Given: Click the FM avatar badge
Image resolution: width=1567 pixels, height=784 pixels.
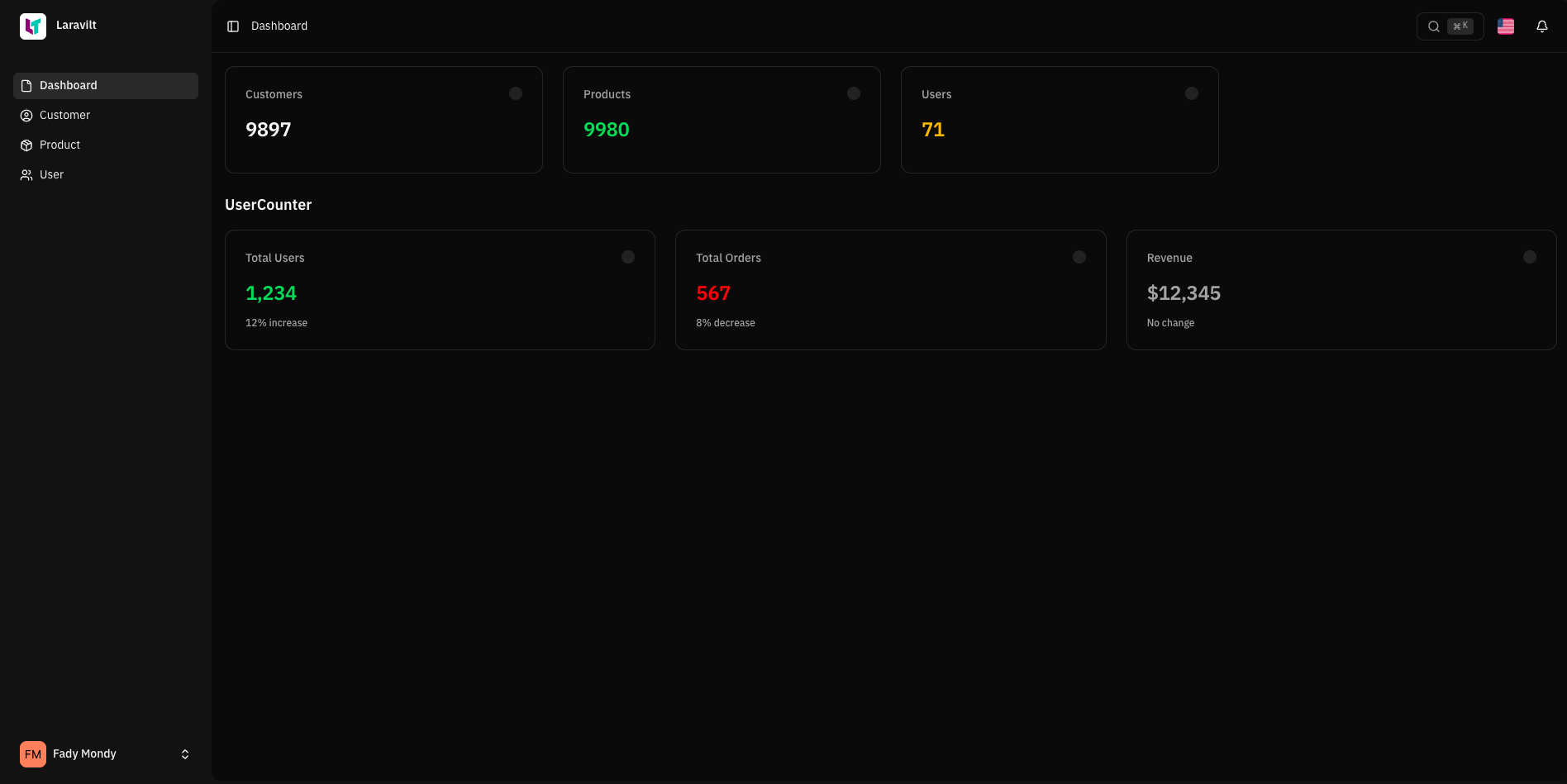Looking at the screenshot, I should (33, 753).
